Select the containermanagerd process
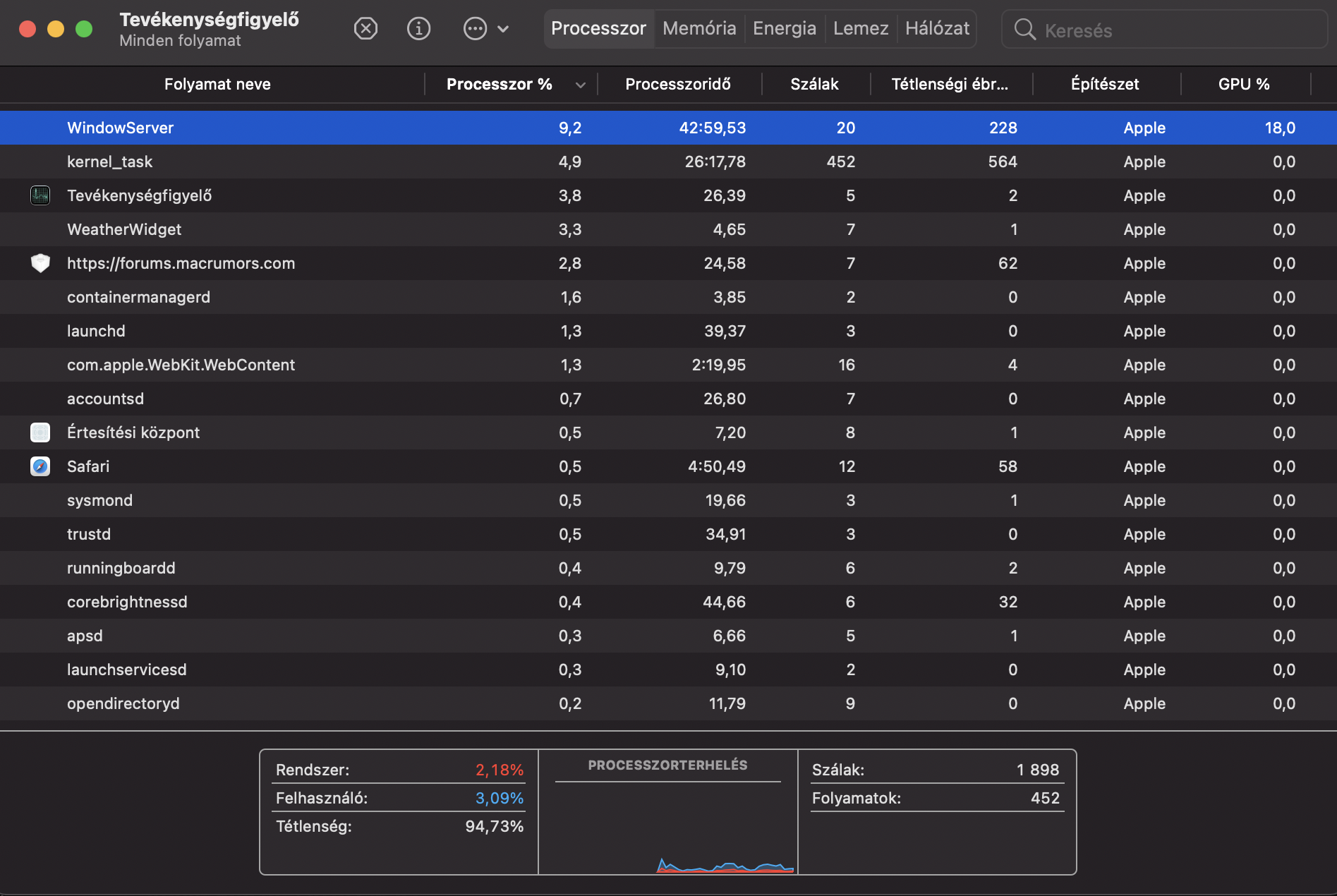 (138, 297)
